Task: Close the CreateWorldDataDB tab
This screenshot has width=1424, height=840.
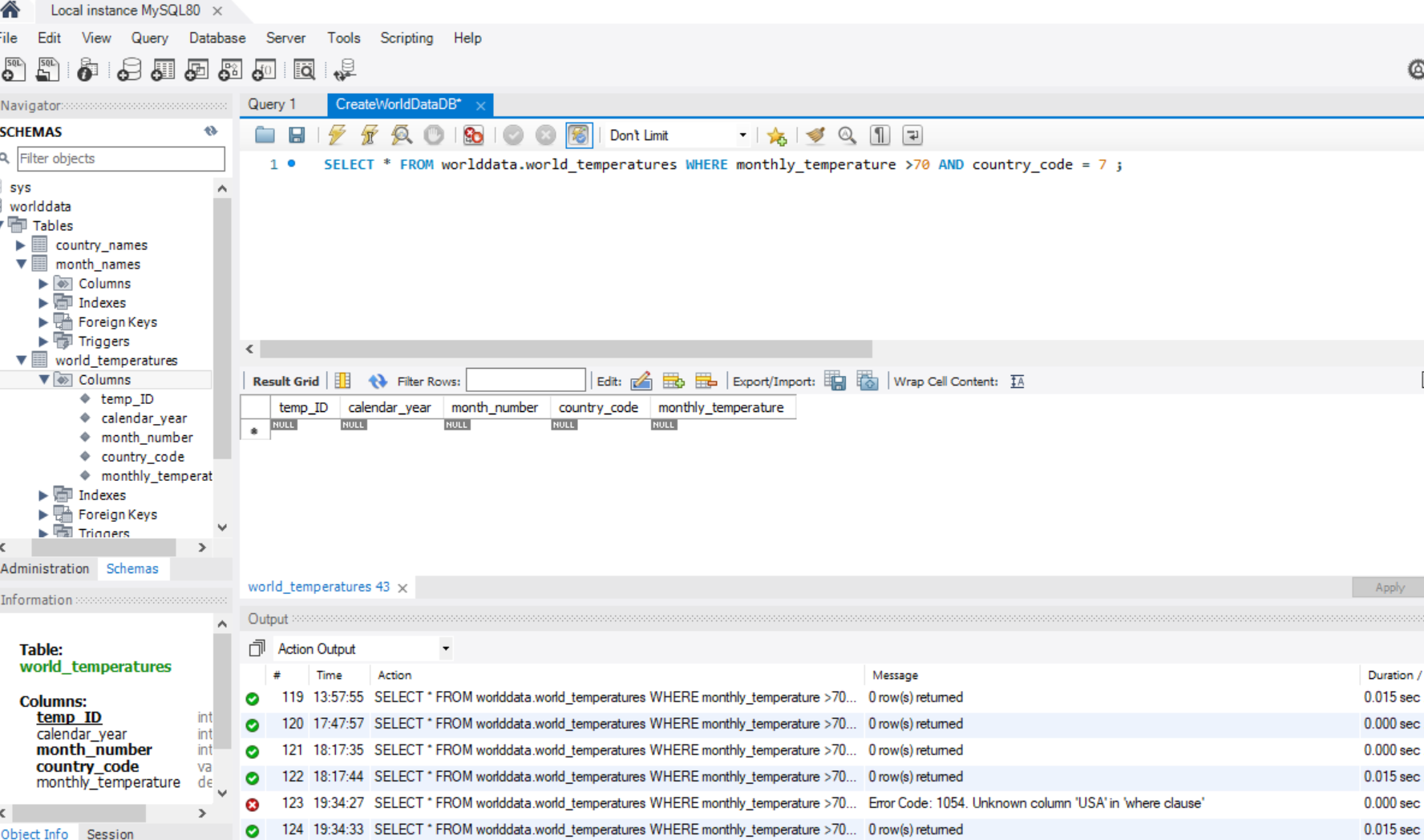Action: click(480, 105)
